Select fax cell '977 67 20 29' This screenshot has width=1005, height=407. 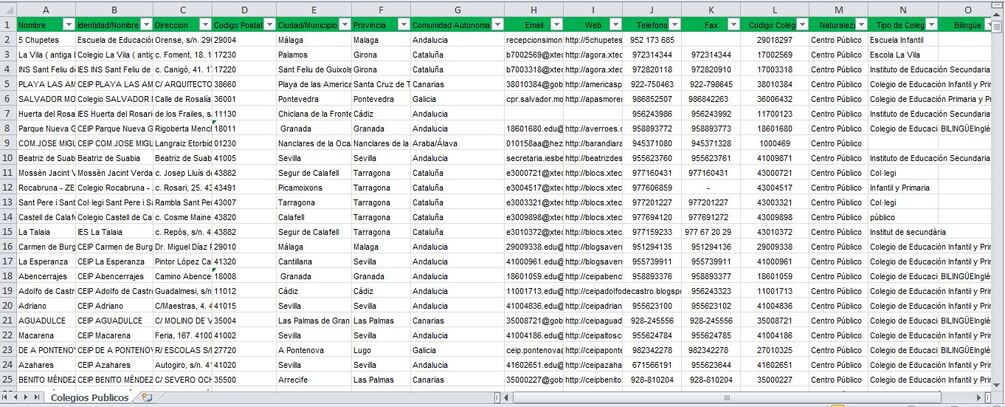[711, 231]
